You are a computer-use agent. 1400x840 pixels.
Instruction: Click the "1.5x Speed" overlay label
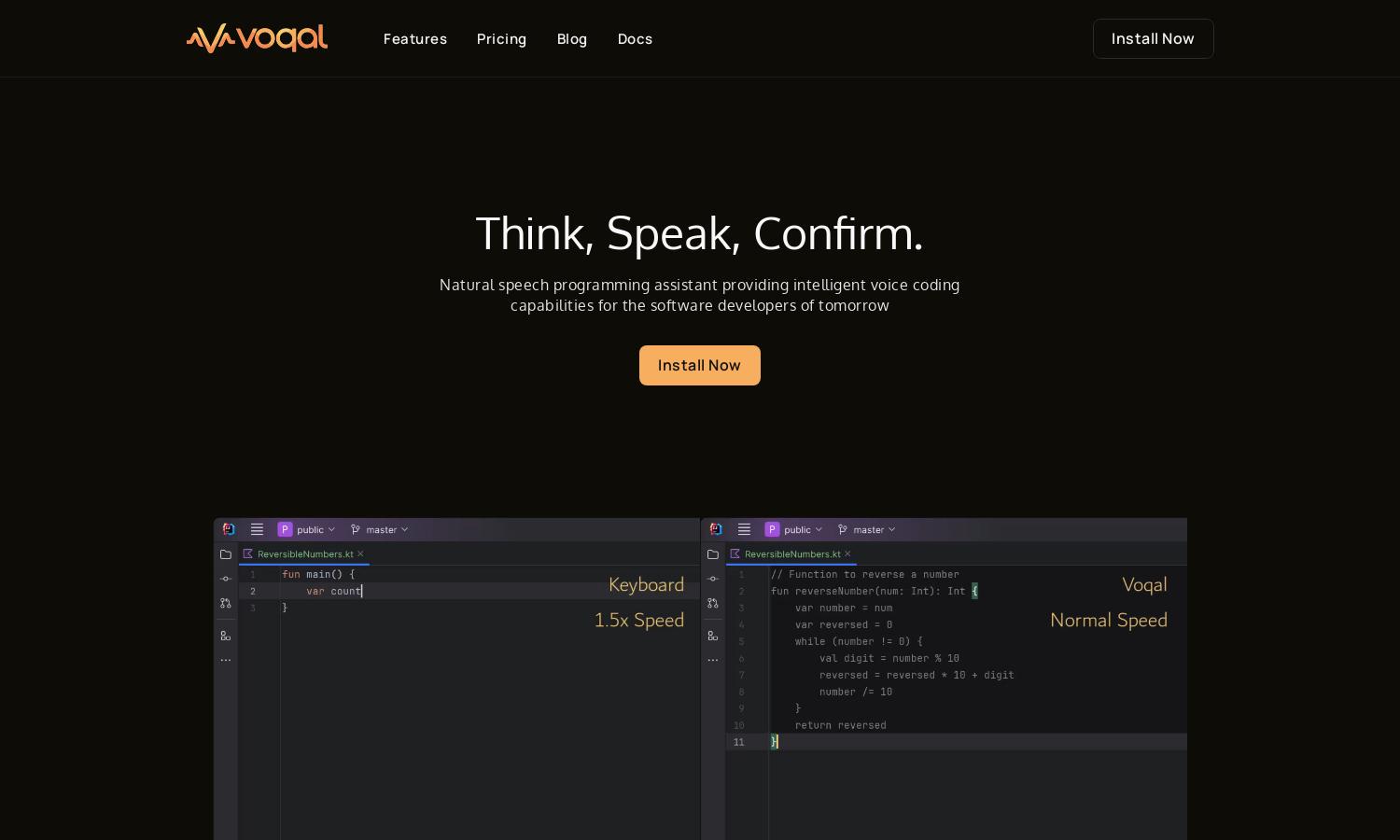(x=639, y=621)
